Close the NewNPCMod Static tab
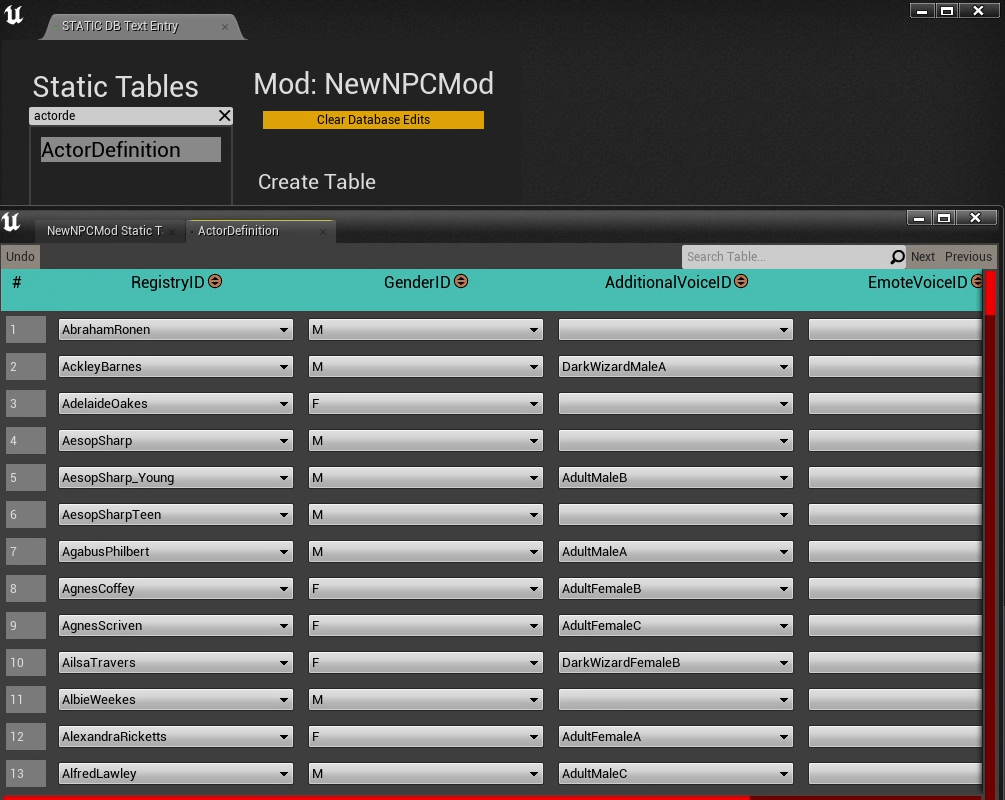The image size is (1005, 800). click(x=172, y=231)
